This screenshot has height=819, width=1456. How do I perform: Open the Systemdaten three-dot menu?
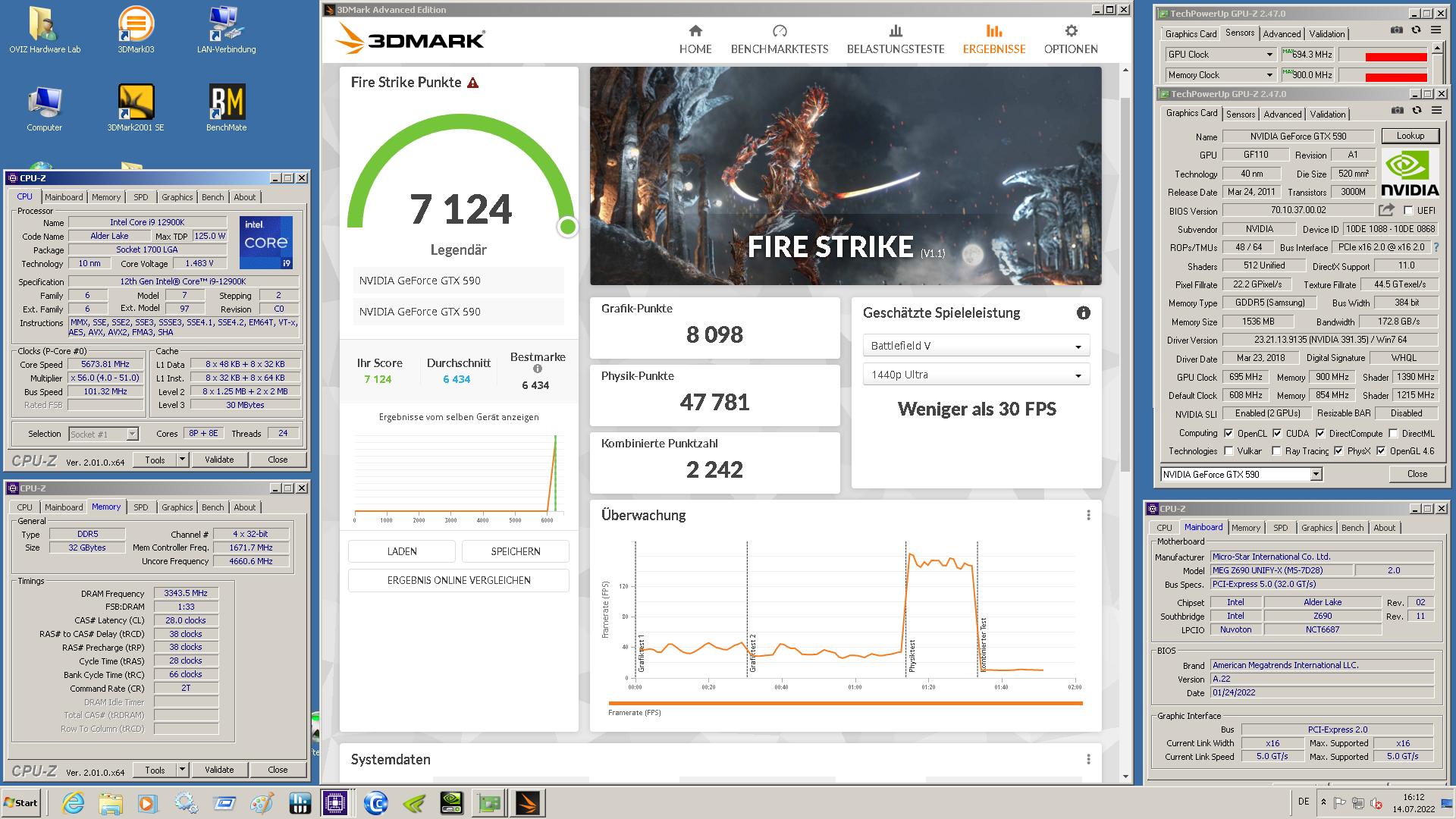pos(1088,760)
